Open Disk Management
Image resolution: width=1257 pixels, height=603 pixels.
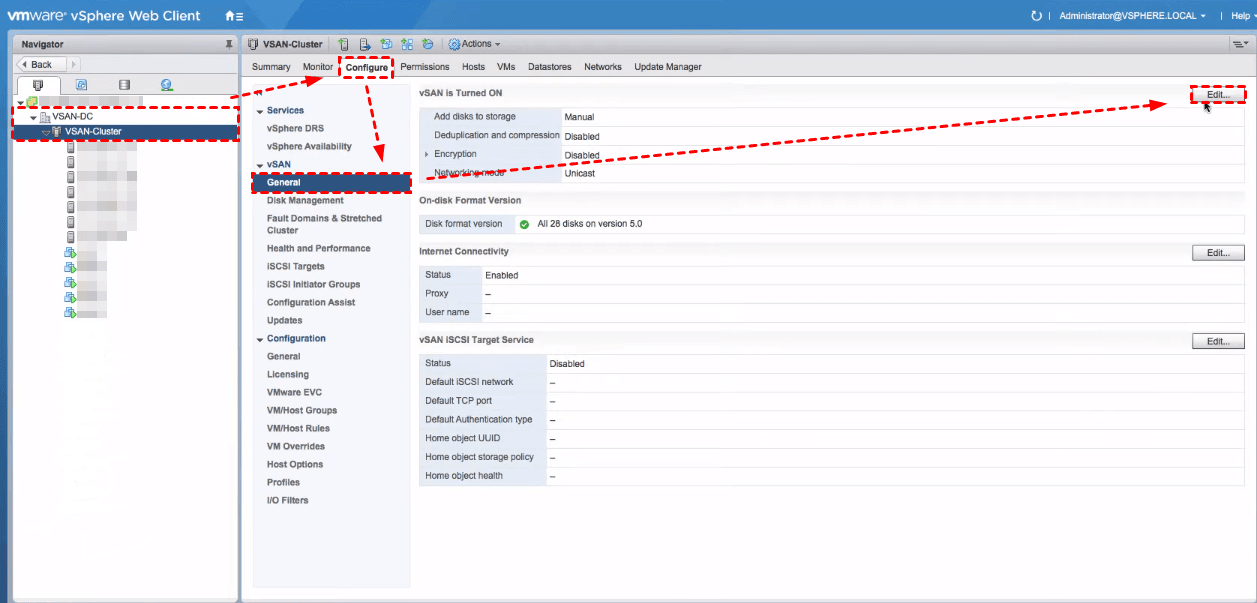(305, 201)
